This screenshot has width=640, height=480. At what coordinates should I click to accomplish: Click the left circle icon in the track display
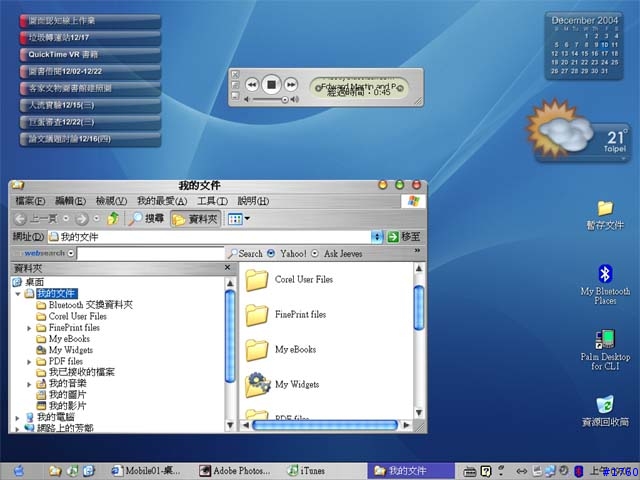pyautogui.click(x=318, y=88)
